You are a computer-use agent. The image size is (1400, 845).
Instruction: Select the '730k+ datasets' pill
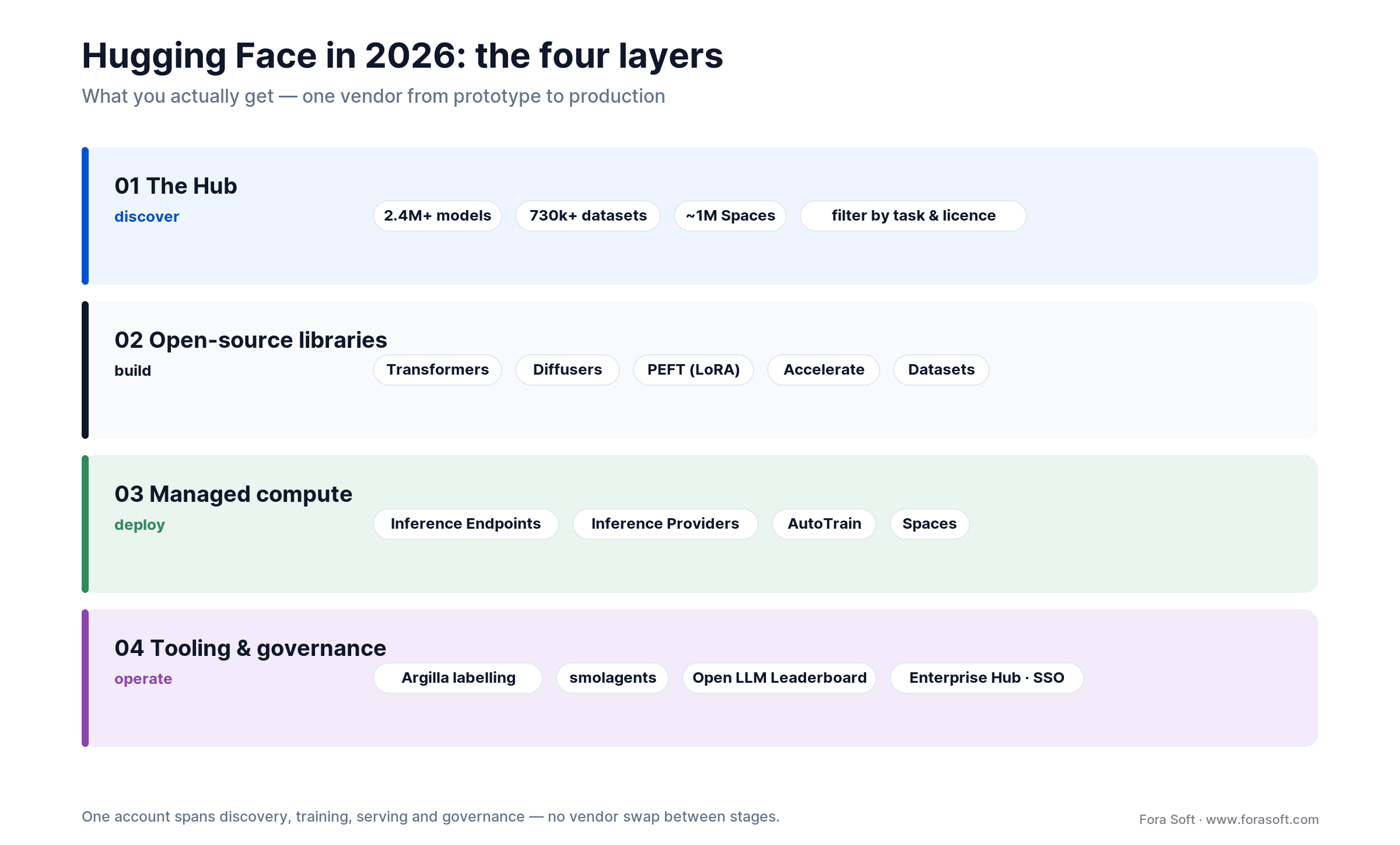(x=588, y=216)
